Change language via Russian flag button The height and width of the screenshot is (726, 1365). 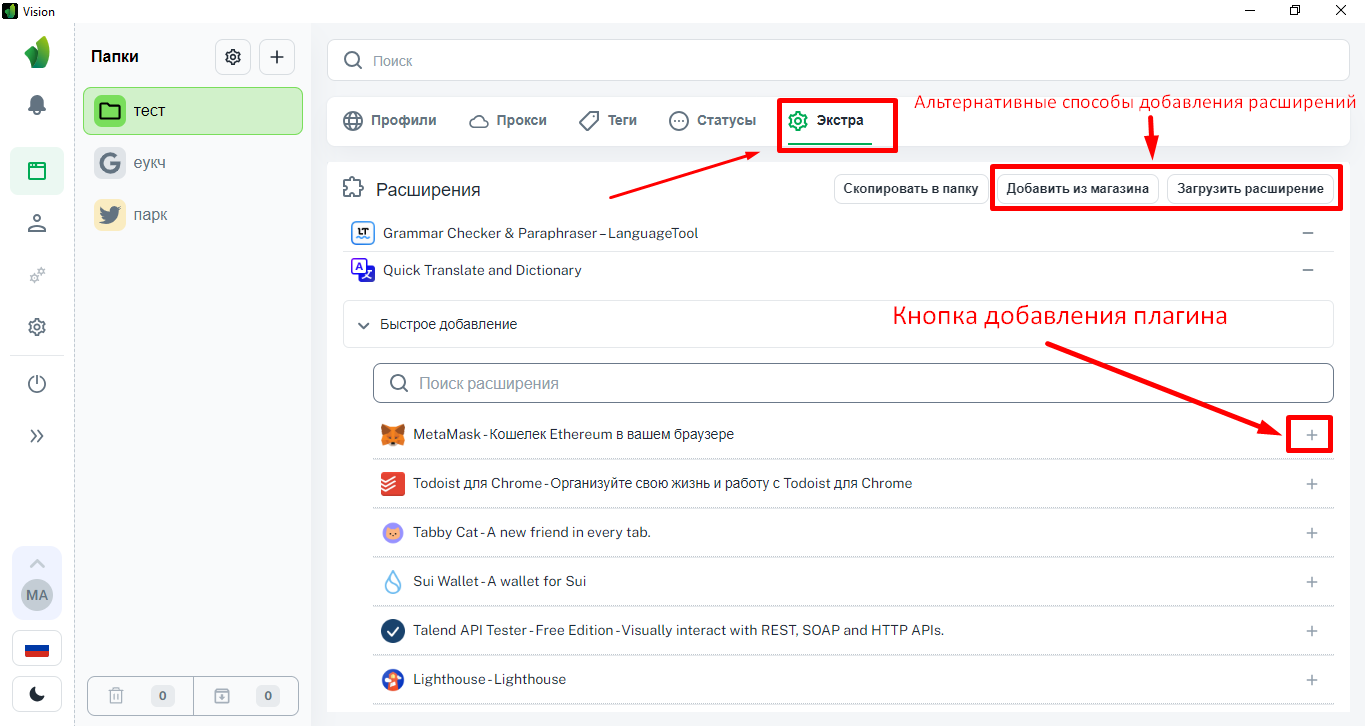(37, 649)
